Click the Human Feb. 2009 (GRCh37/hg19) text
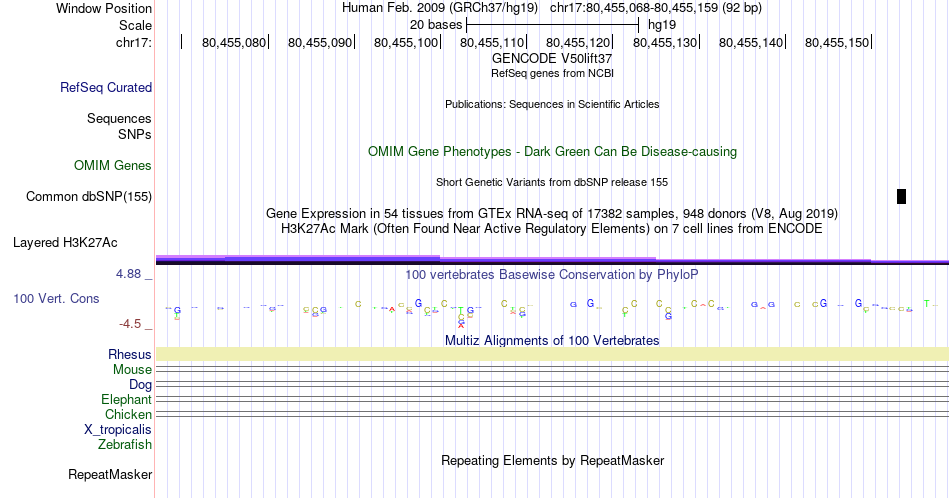This screenshot has width=950, height=498. point(440,8)
